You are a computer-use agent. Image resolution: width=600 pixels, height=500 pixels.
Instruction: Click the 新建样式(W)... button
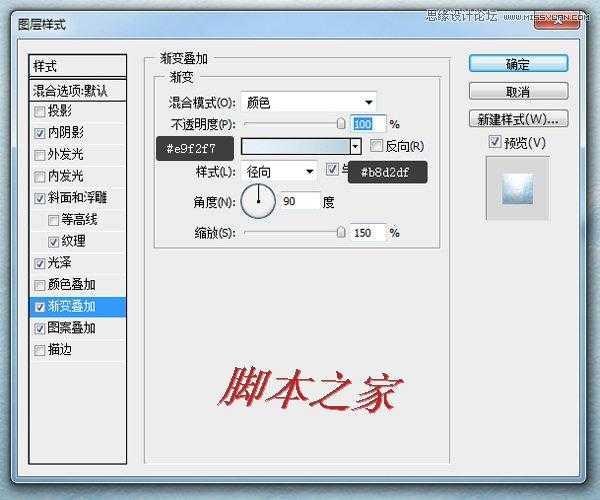518,119
